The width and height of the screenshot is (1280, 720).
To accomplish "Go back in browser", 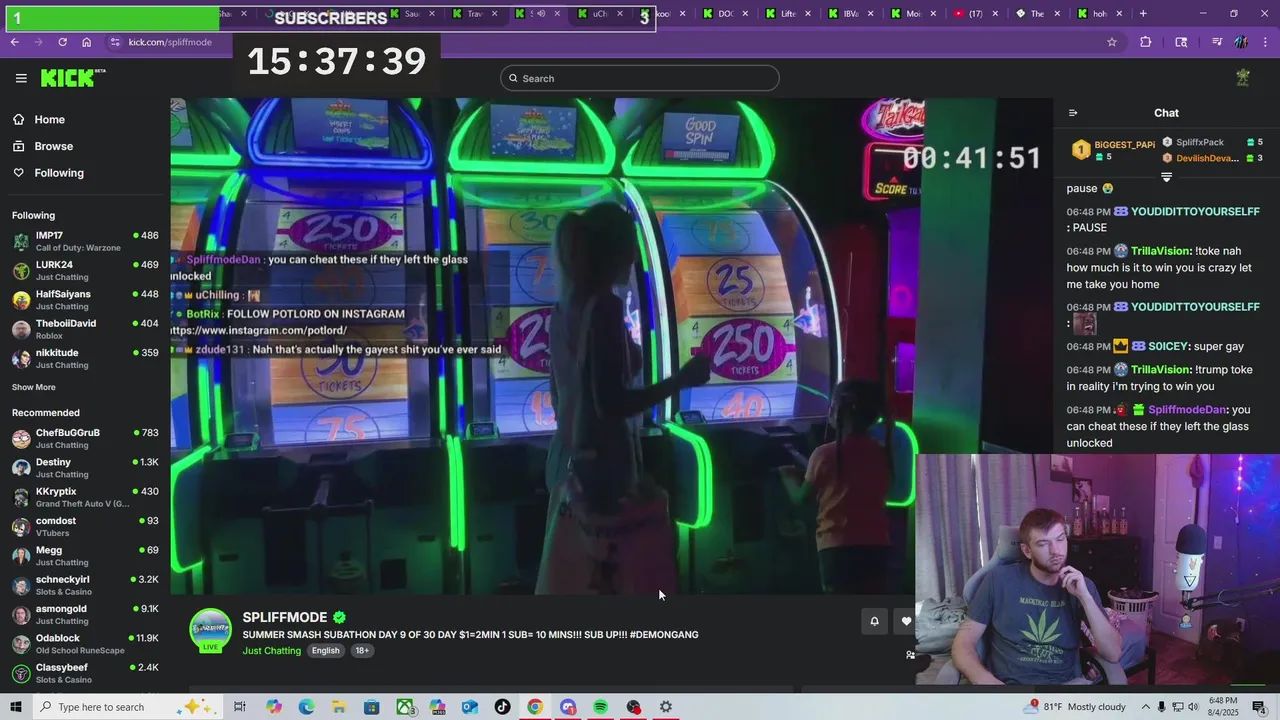I will tap(15, 42).
